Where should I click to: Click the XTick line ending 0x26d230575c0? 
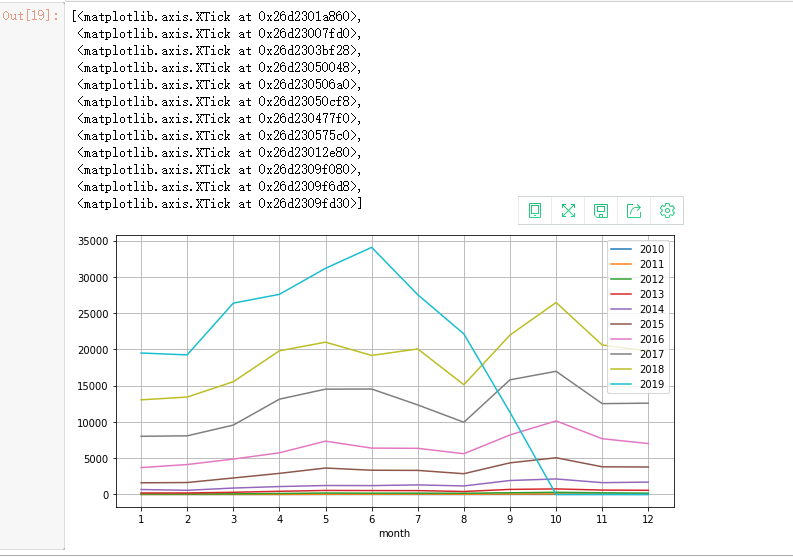[219, 136]
